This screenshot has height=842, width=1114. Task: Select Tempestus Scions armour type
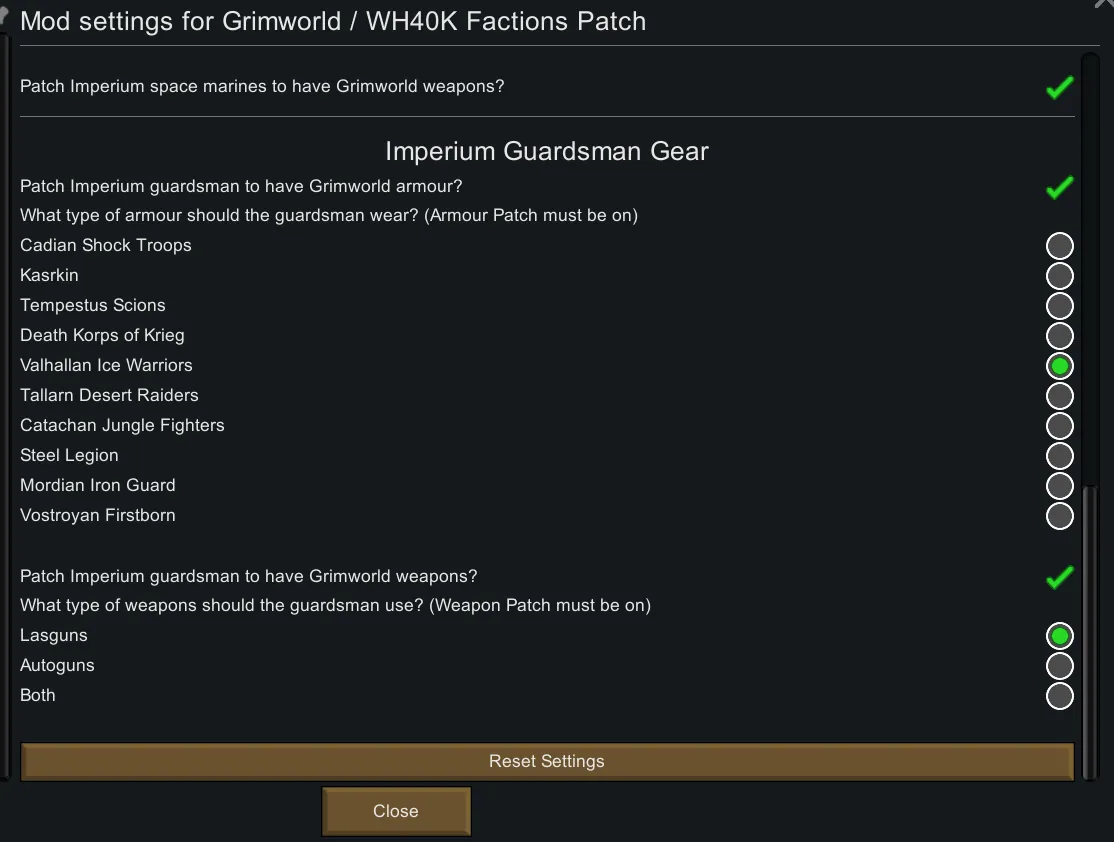1059,306
